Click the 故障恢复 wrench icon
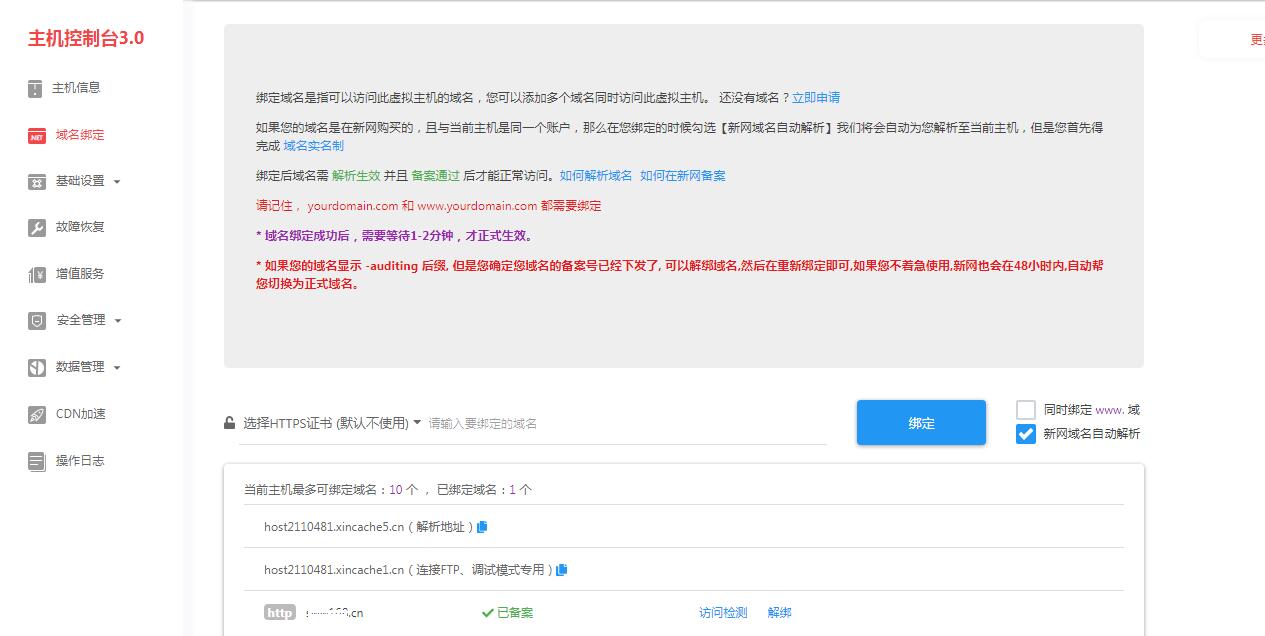Viewport: 1265px width, 636px height. click(36, 228)
